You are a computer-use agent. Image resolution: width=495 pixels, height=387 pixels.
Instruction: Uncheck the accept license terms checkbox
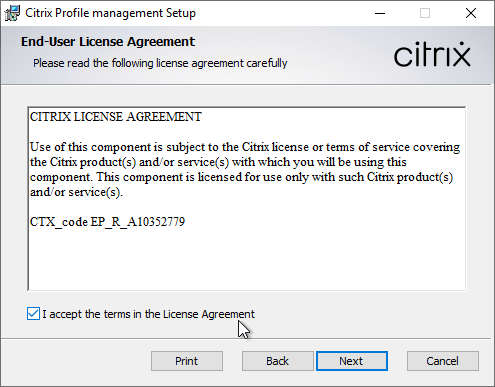[x=33, y=314]
